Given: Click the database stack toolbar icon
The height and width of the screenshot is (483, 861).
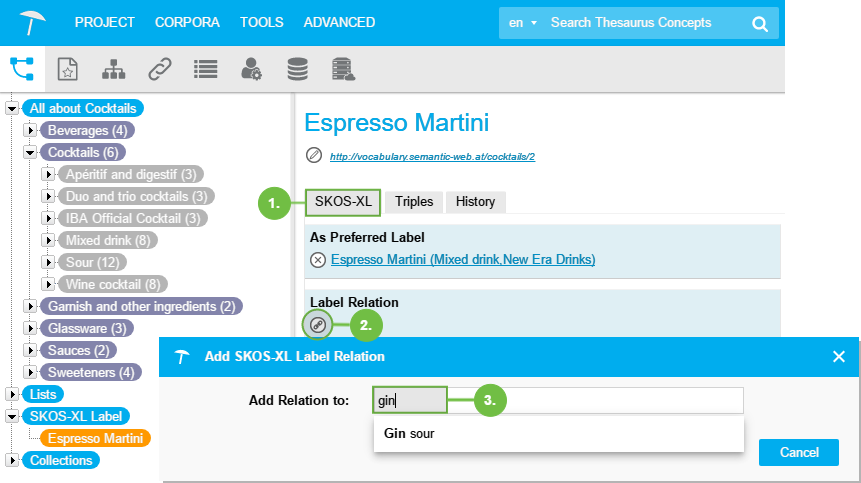Looking at the screenshot, I should coord(297,69).
